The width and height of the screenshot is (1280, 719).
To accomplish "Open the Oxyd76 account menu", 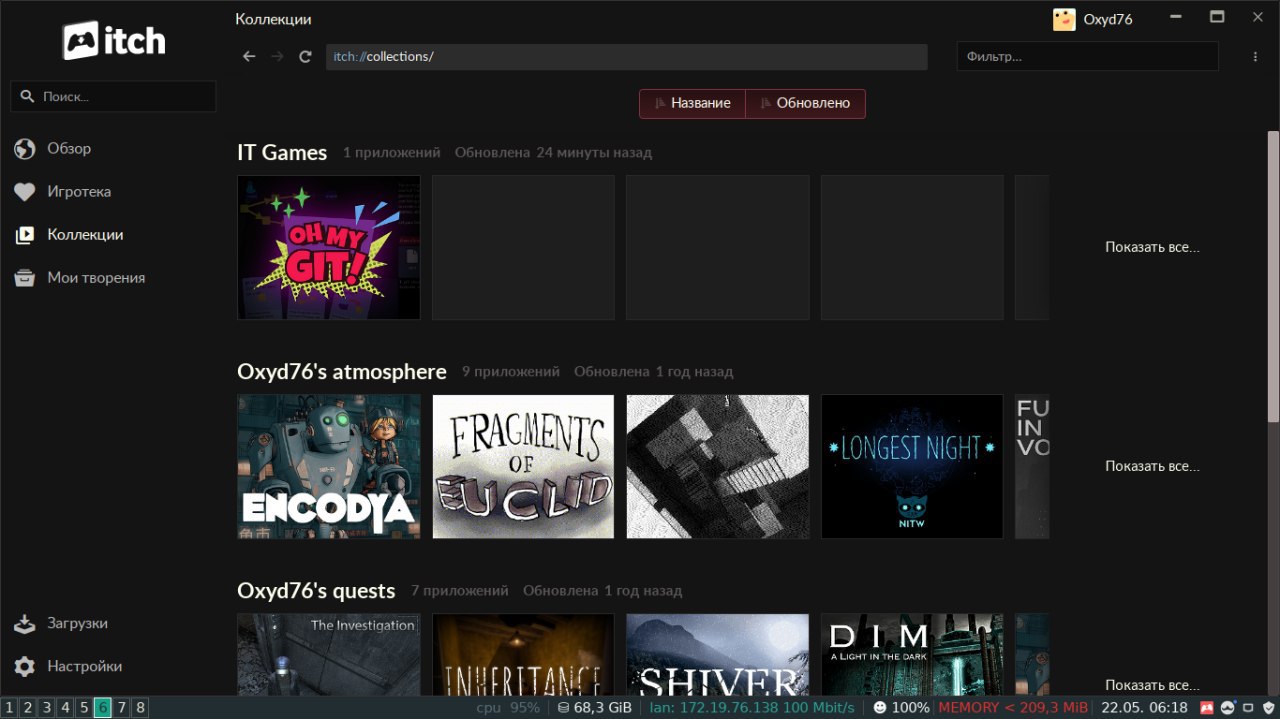I will [x=1108, y=19].
